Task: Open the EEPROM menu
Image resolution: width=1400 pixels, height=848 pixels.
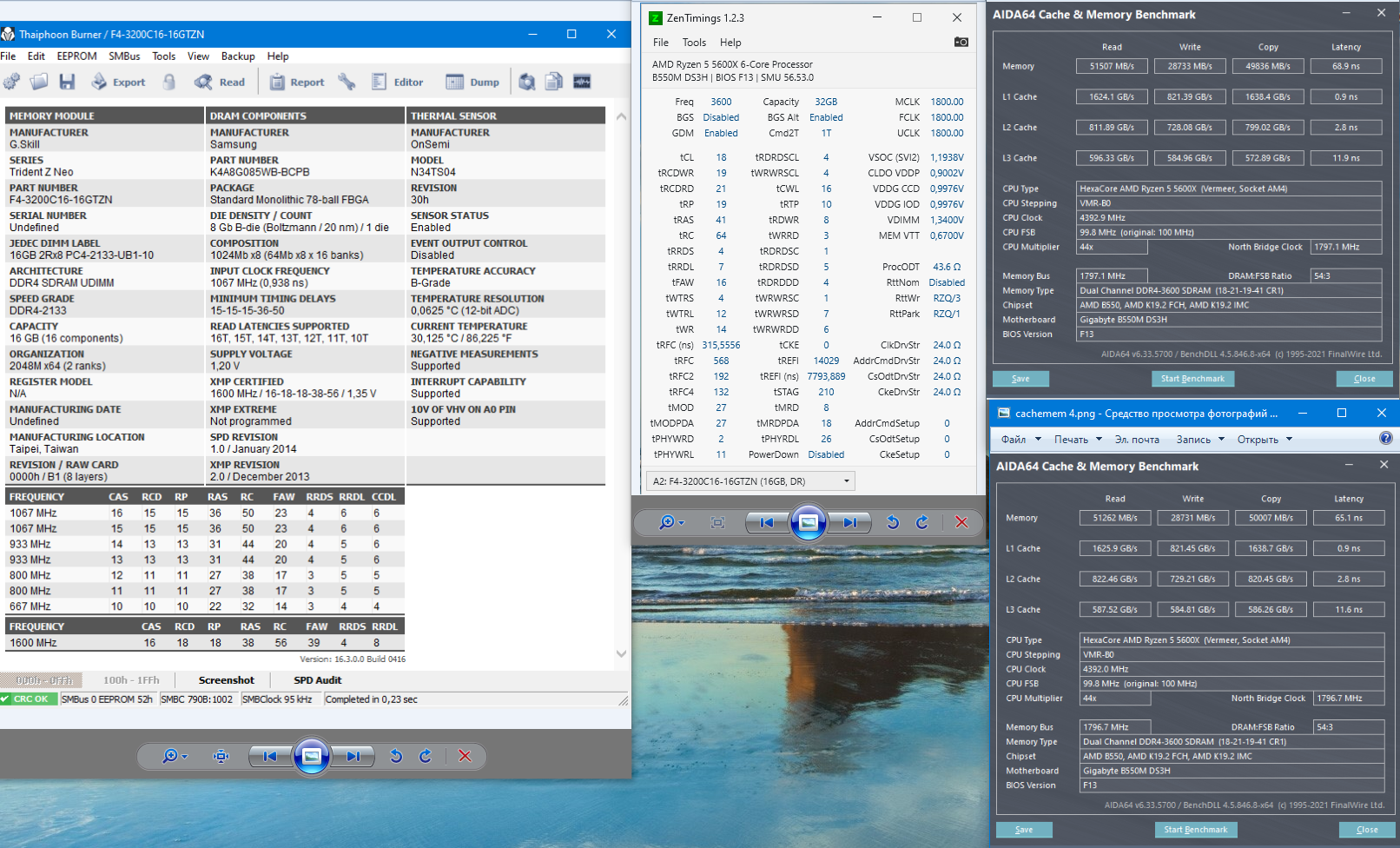Action: pyautogui.click(x=76, y=56)
